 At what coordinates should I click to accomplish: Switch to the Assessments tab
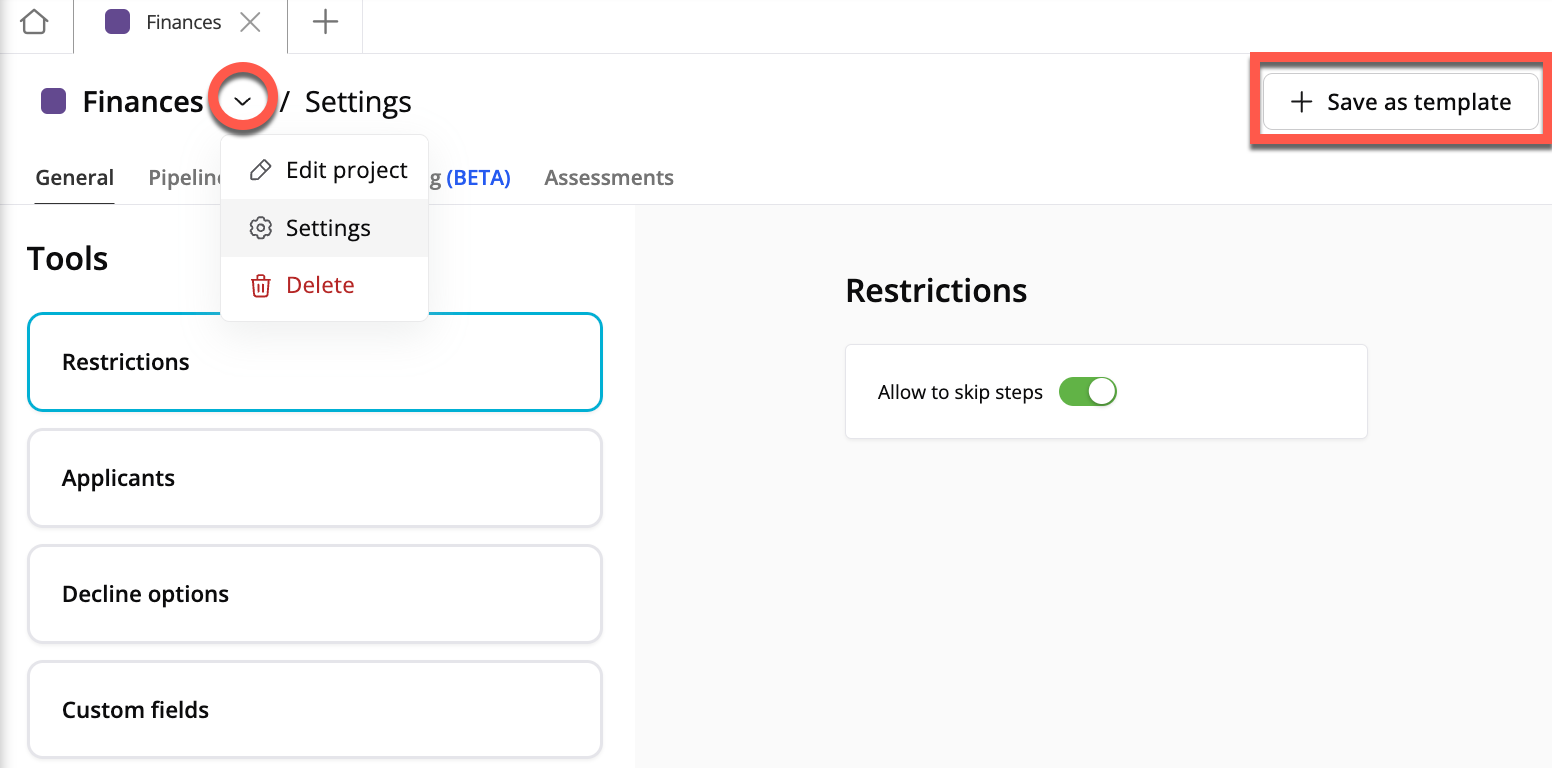[608, 178]
